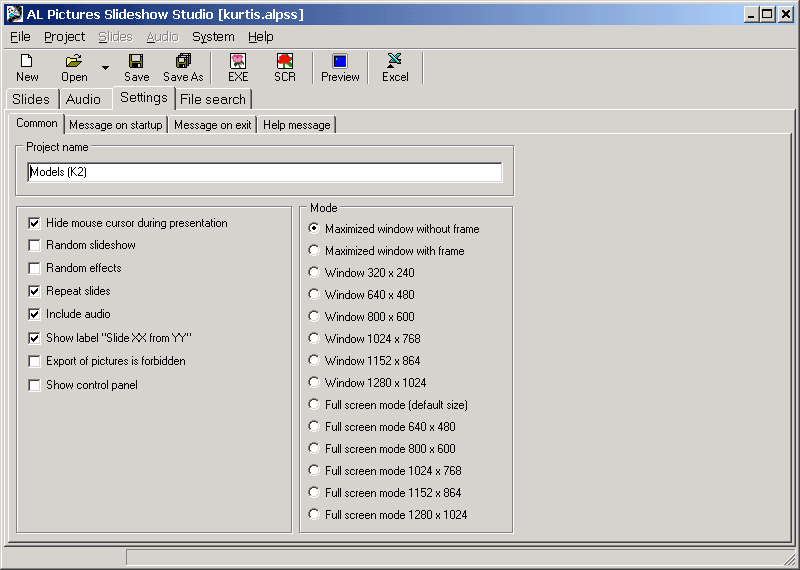Viewport: 800px width, 570px height.
Task: Enable the Random slideshow checkbox
Action: tap(35, 246)
